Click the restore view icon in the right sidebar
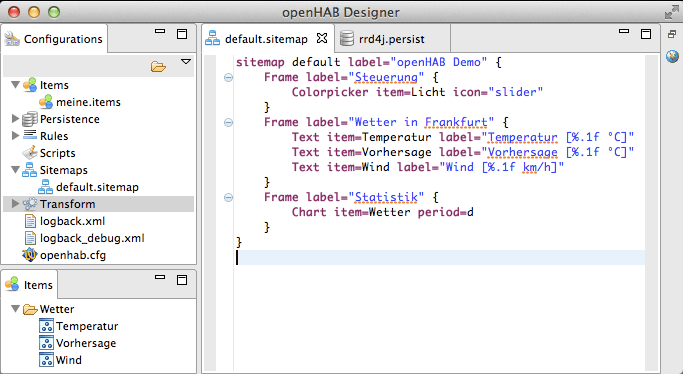Screen dimensions: 683x374 [672, 34]
